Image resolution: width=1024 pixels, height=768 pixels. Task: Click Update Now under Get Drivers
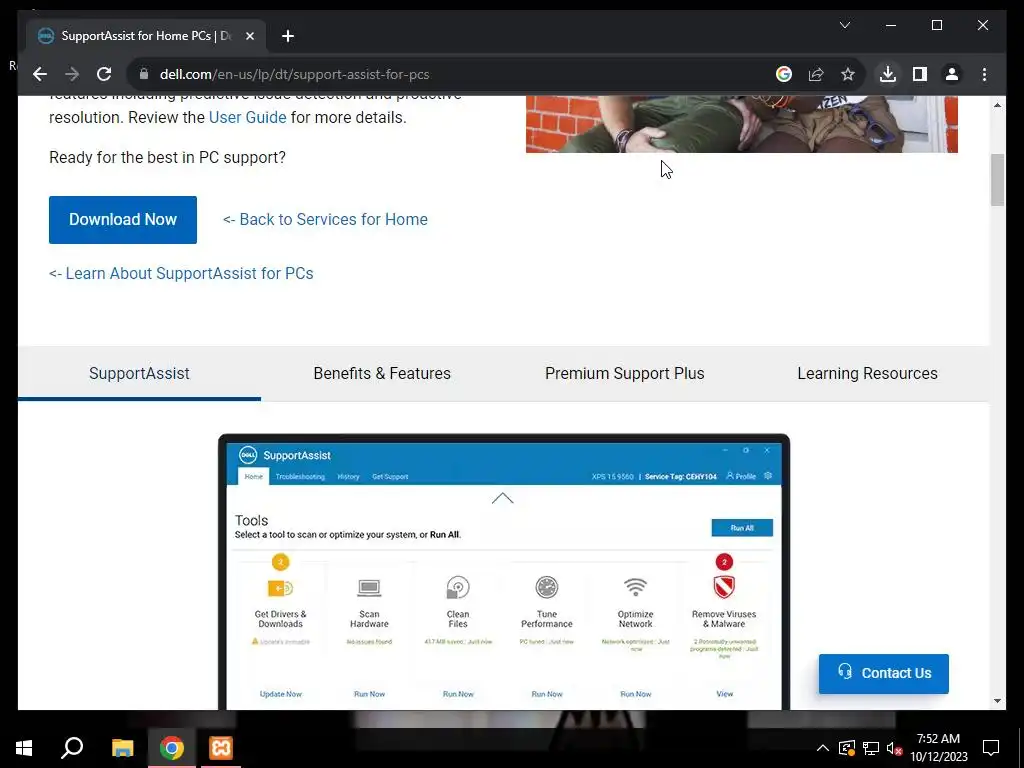click(x=281, y=694)
